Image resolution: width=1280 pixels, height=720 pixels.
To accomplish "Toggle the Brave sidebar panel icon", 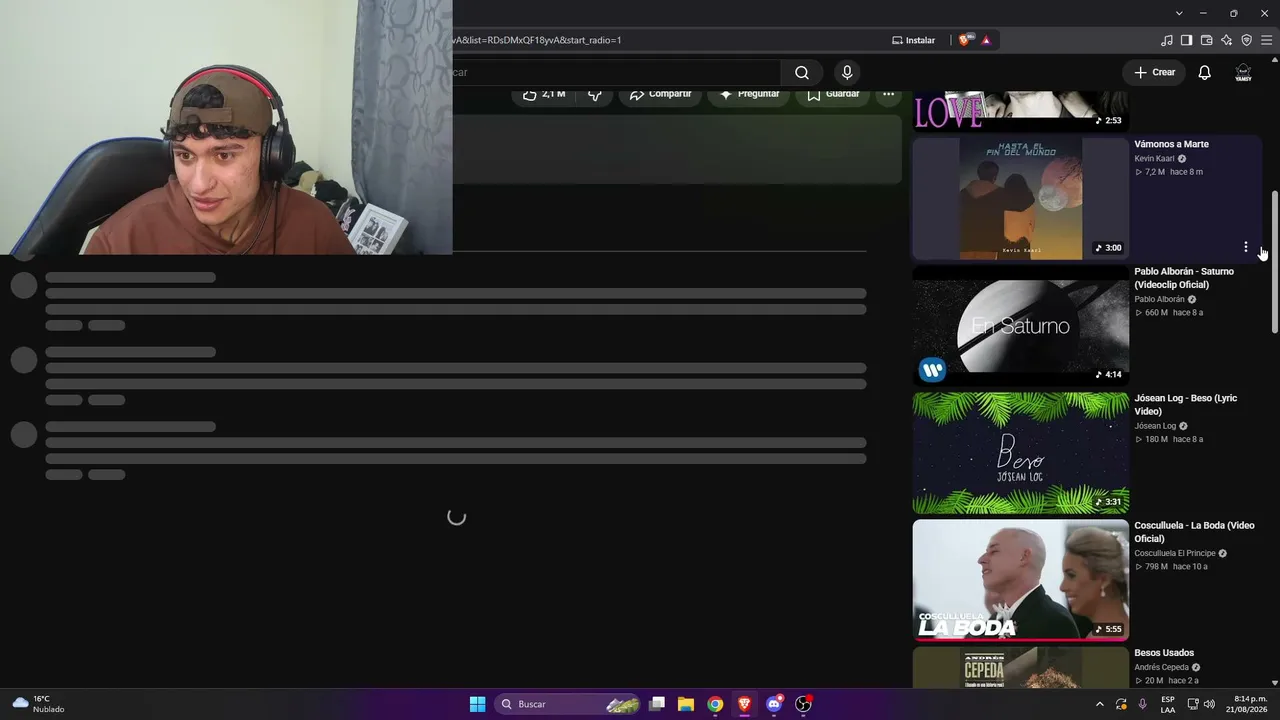I will 1187,40.
